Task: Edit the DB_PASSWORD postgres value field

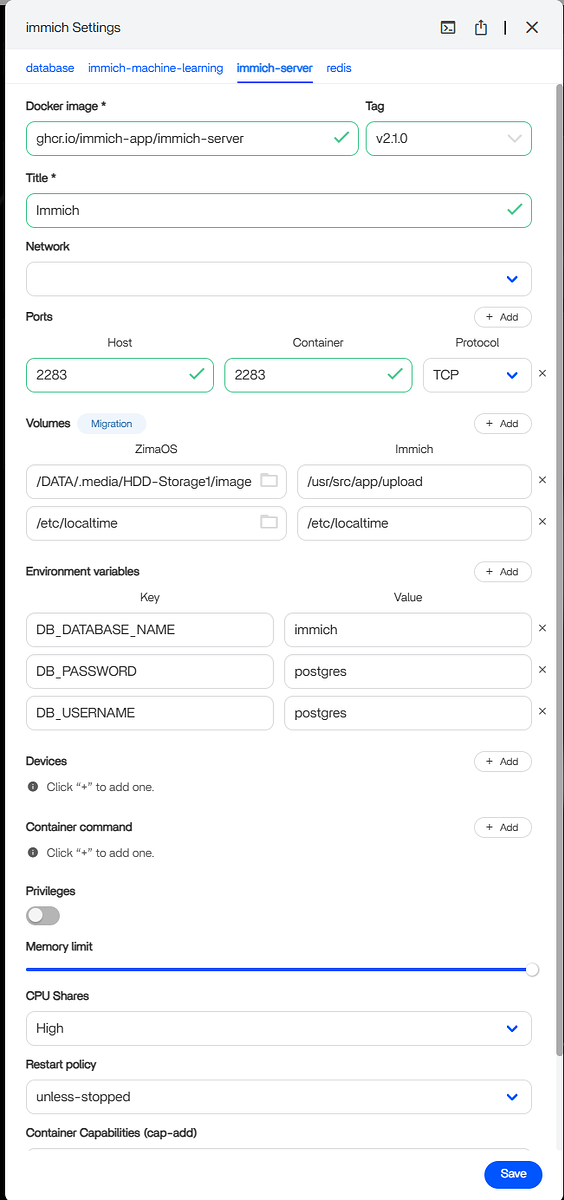Action: pos(408,671)
